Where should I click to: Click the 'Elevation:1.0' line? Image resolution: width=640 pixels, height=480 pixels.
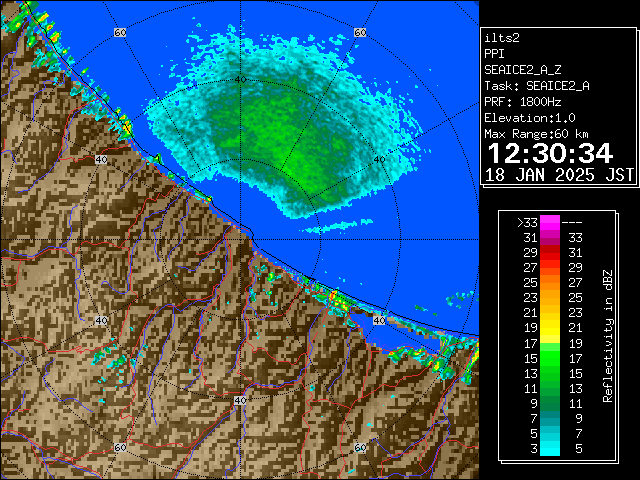tap(530, 118)
